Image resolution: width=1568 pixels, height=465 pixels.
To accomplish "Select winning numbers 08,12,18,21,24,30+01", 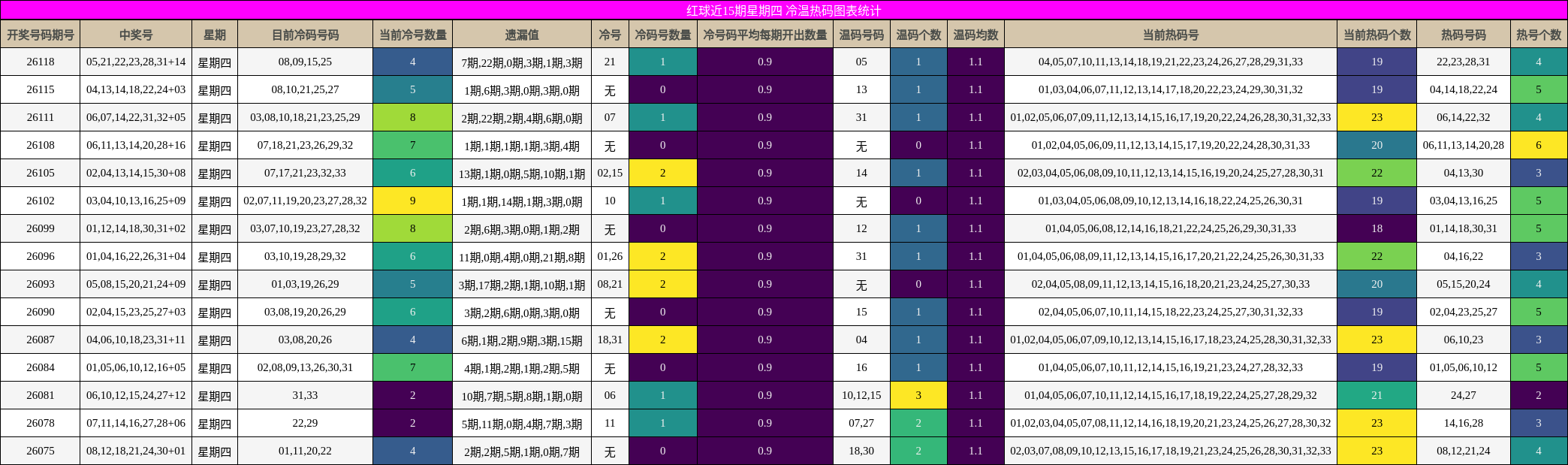I will coord(136,451).
